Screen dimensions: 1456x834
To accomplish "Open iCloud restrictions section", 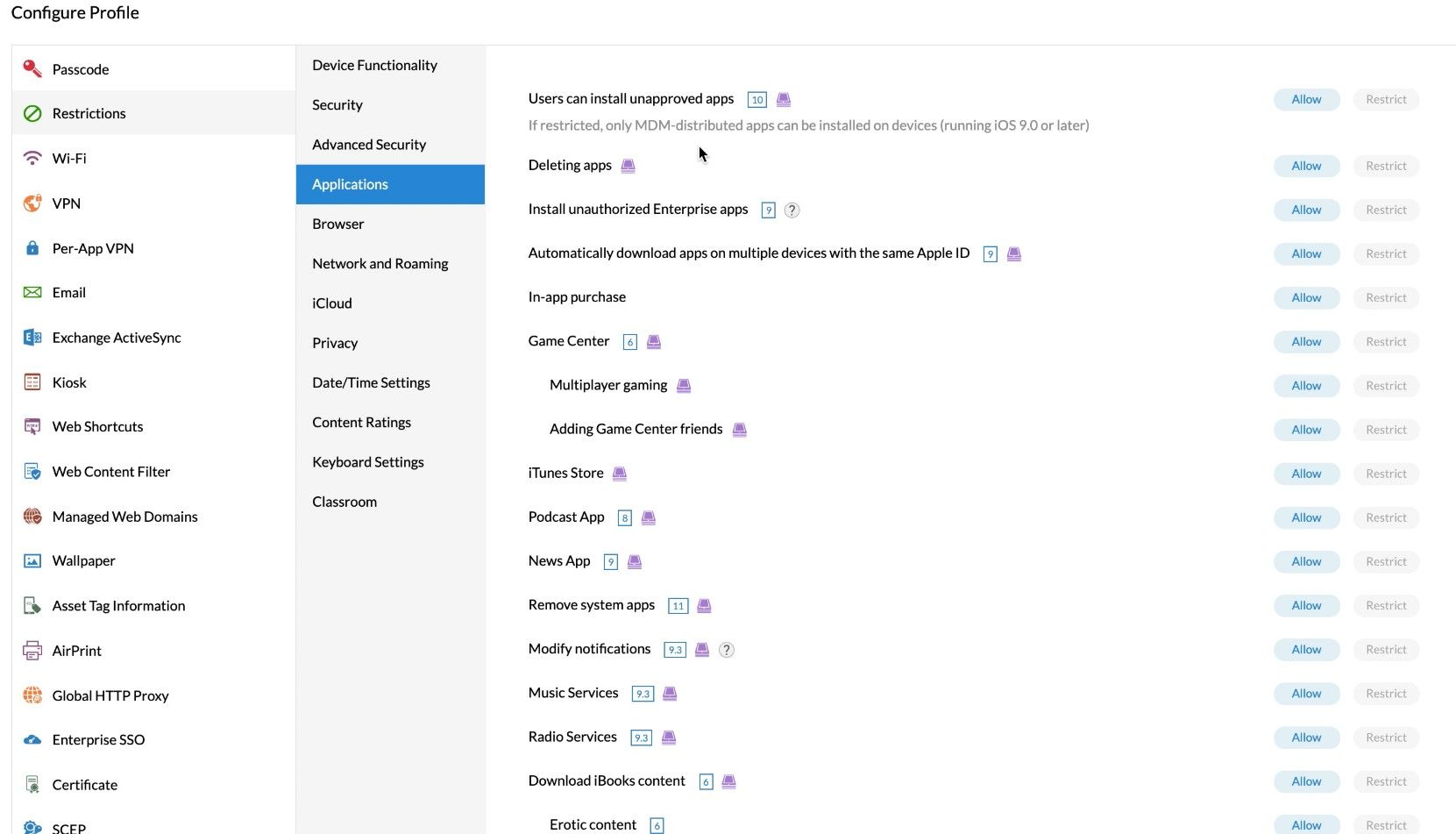I will (391, 303).
